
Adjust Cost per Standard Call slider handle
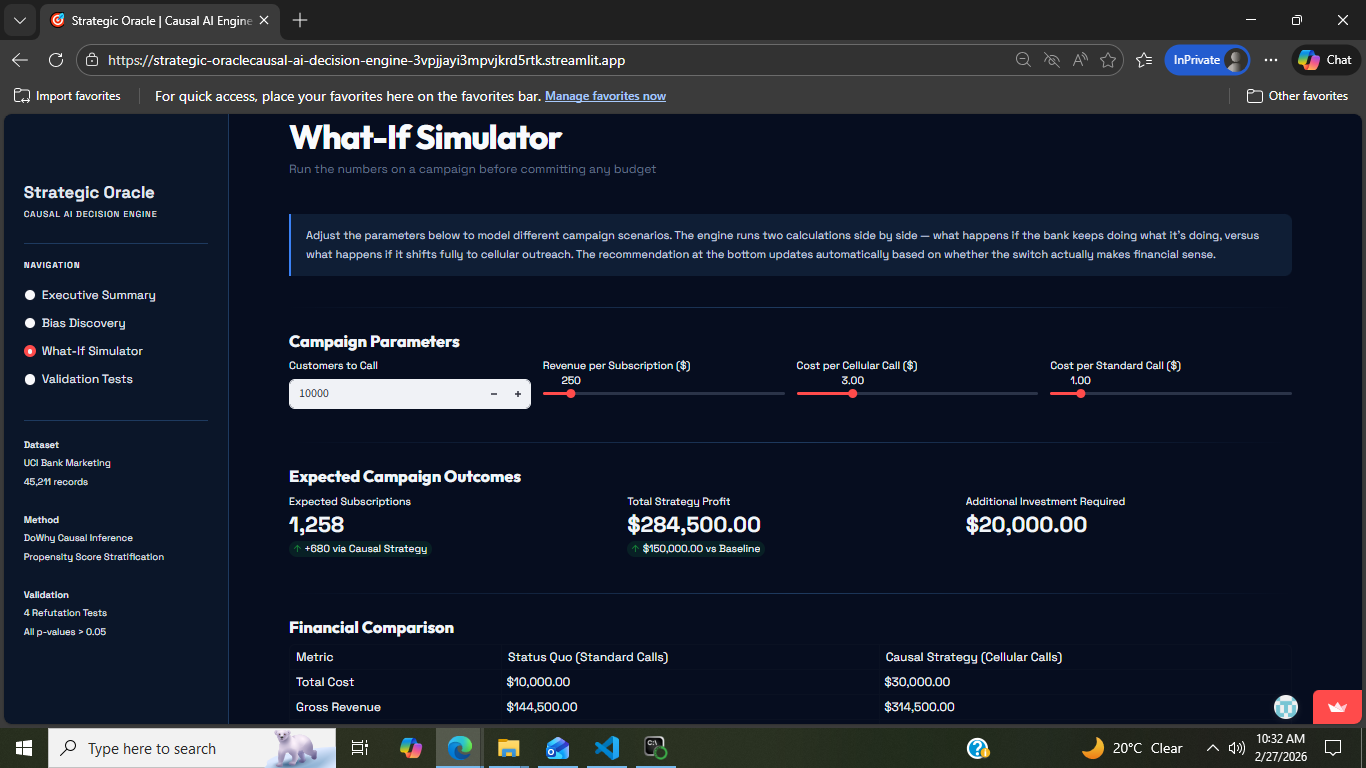pos(1080,394)
